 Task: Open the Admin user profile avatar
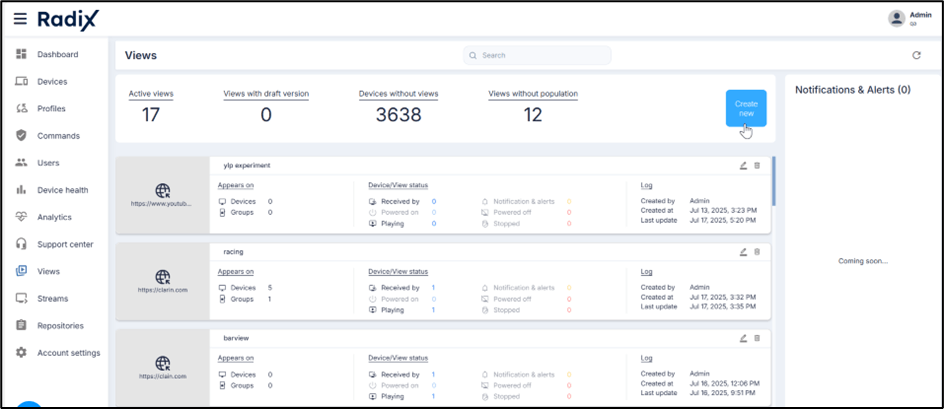click(896, 18)
